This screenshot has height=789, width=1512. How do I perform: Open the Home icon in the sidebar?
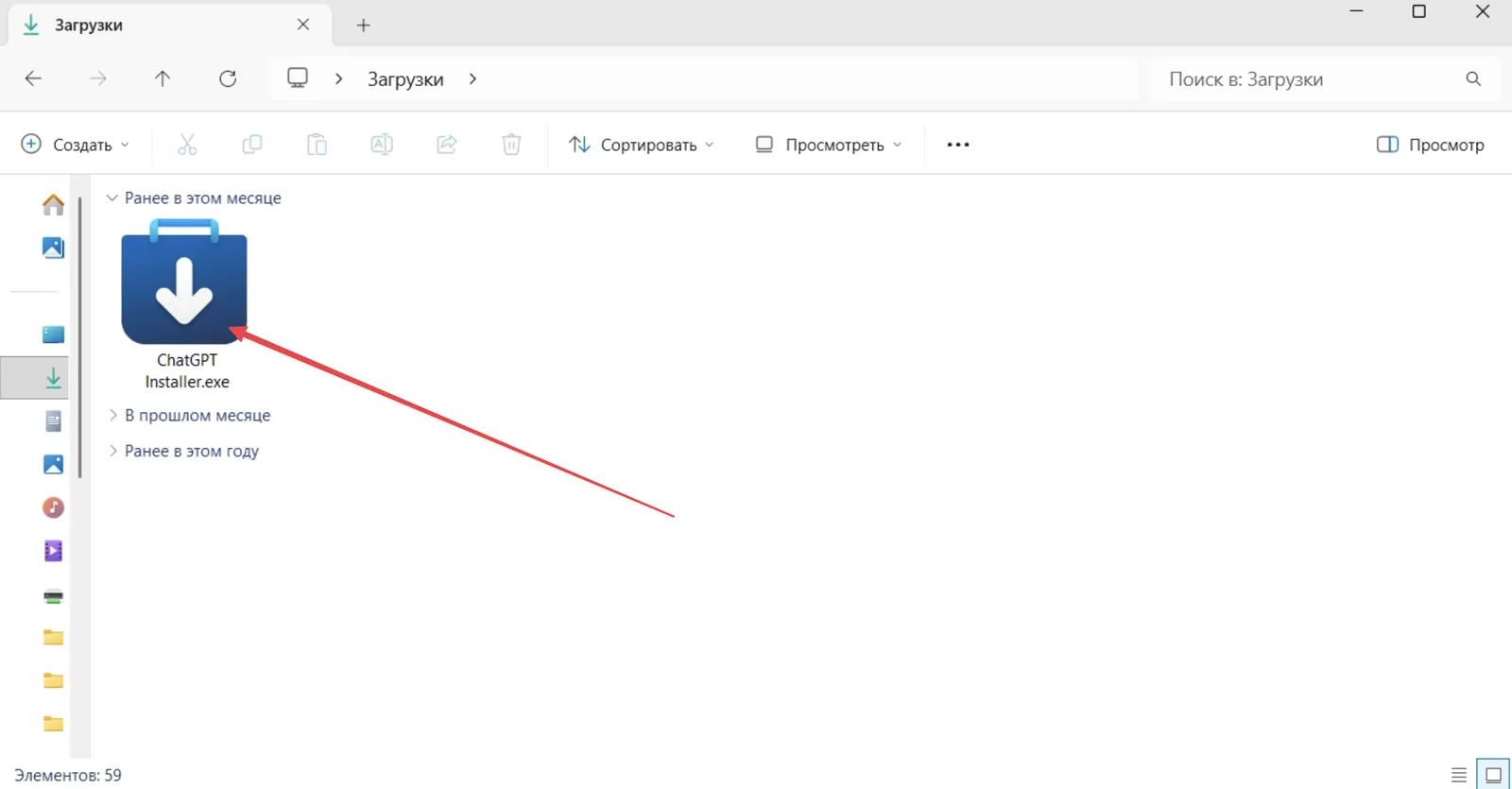click(53, 204)
